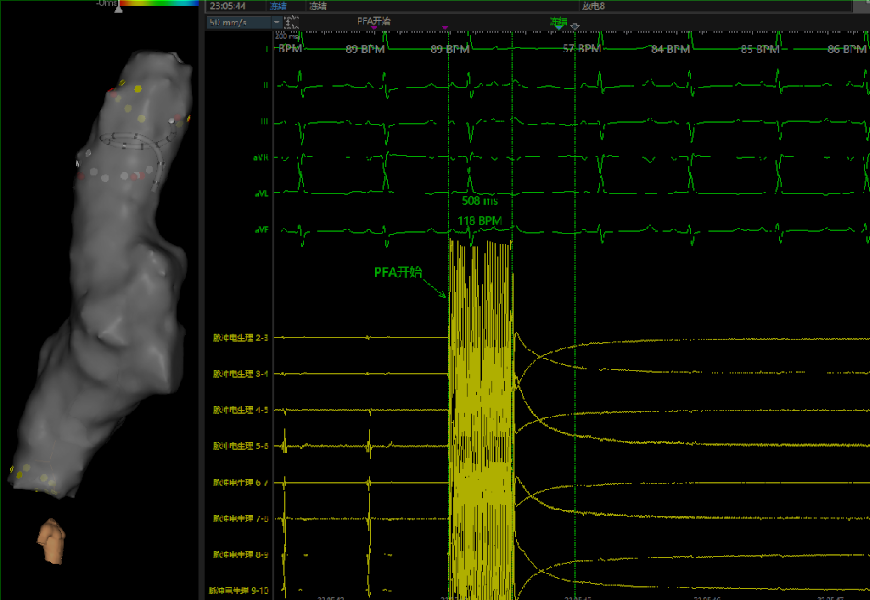
Task: Click the gain icon beside speed dropdown
Action: coord(289,22)
